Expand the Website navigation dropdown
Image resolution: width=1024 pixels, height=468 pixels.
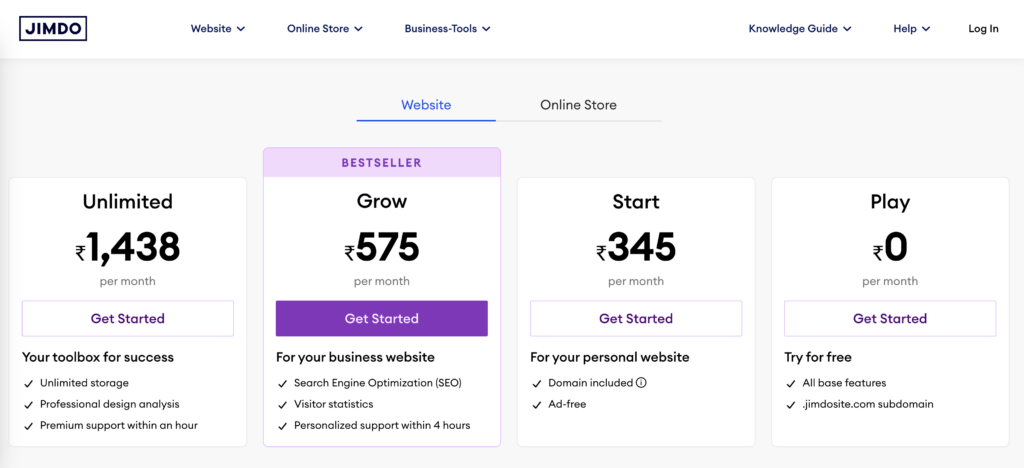(218, 29)
